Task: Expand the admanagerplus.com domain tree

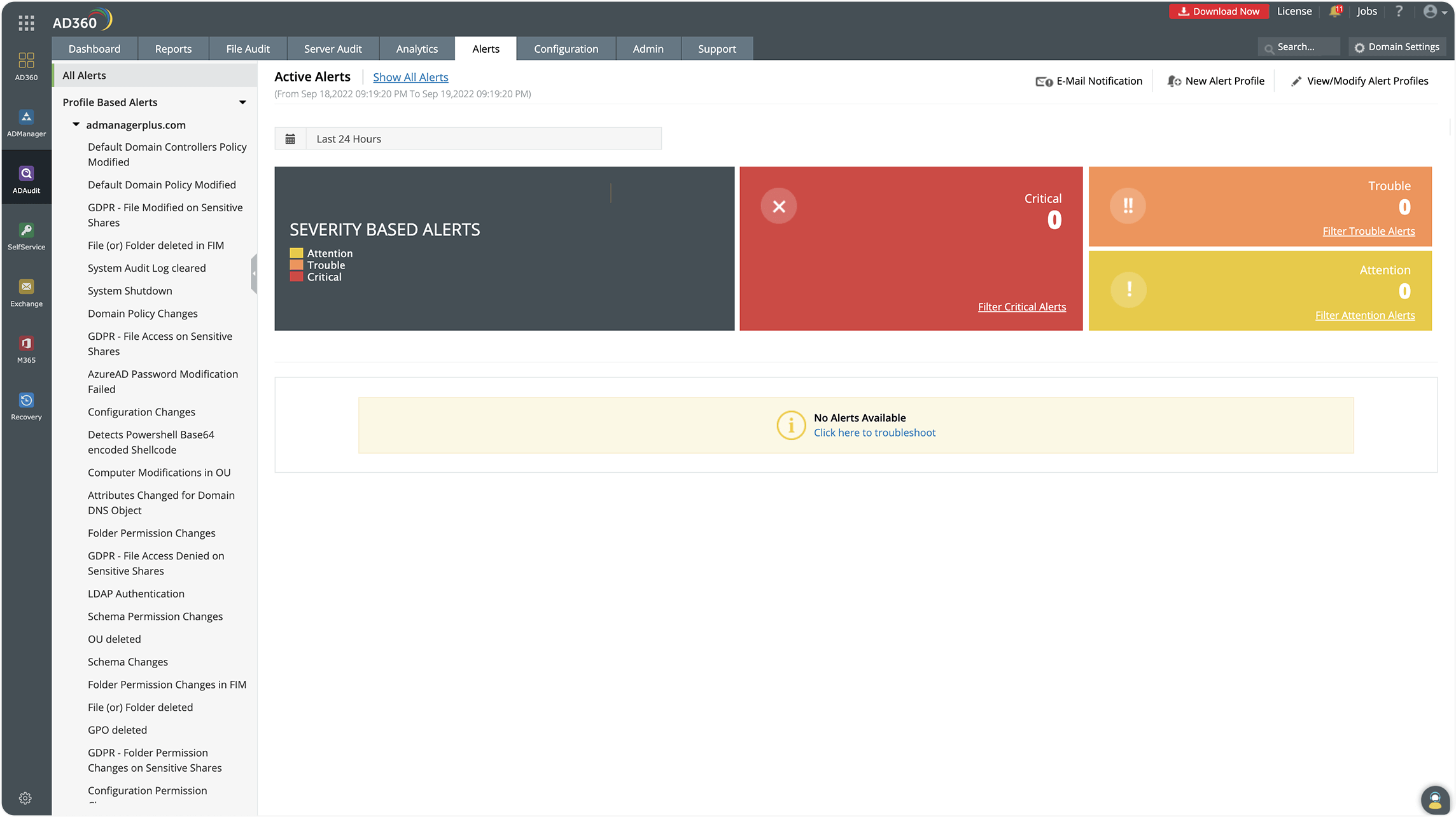Action: [77, 124]
